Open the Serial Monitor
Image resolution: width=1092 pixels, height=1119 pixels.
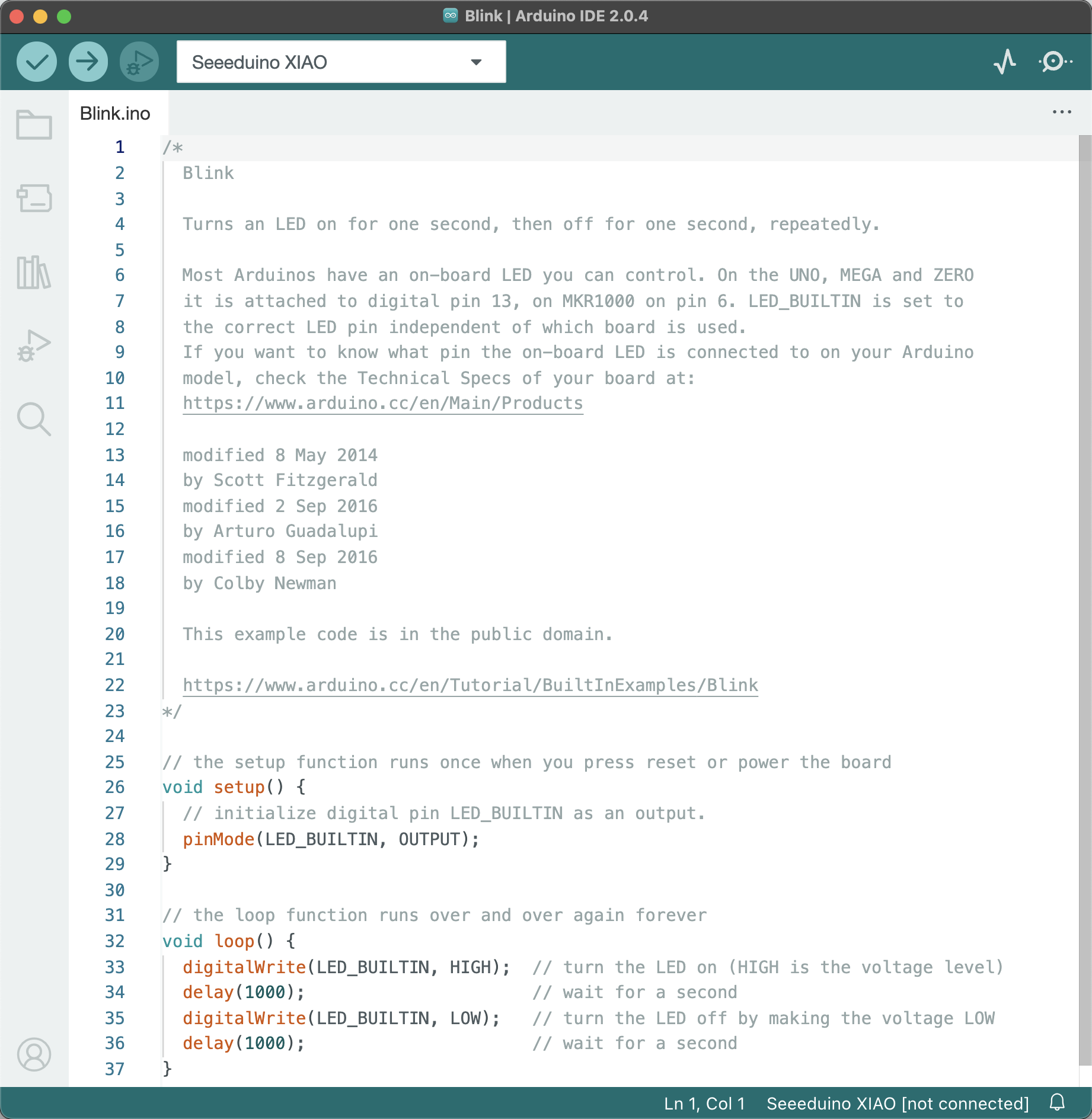coord(1055,62)
